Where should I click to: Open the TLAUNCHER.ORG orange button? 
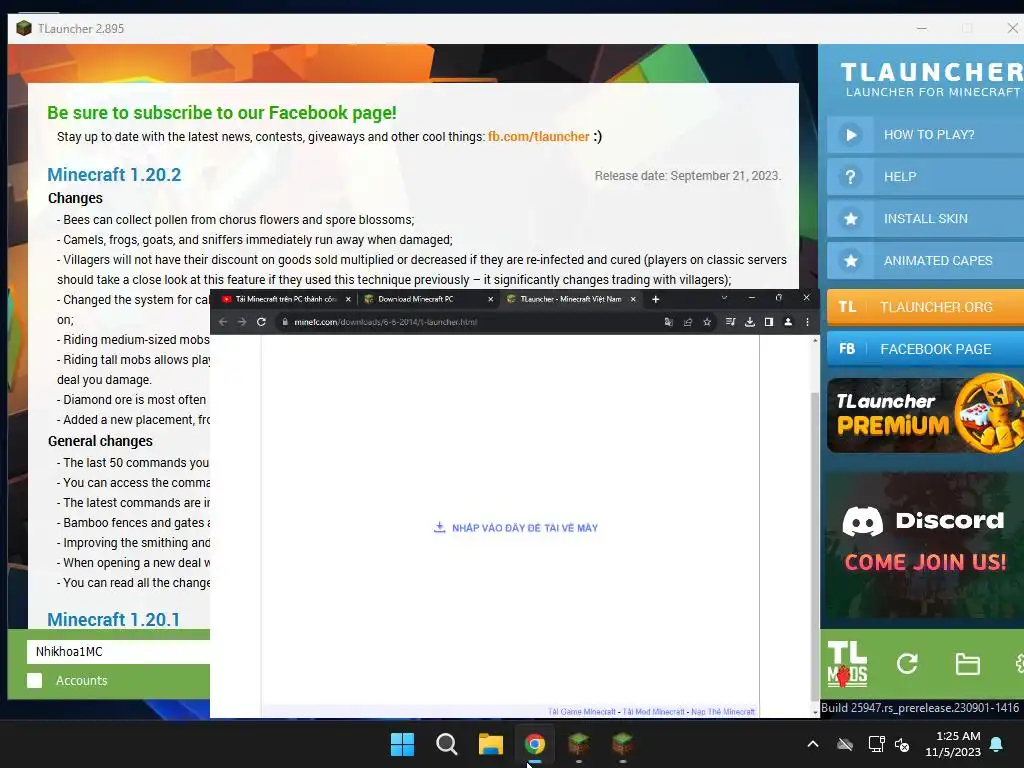[925, 307]
